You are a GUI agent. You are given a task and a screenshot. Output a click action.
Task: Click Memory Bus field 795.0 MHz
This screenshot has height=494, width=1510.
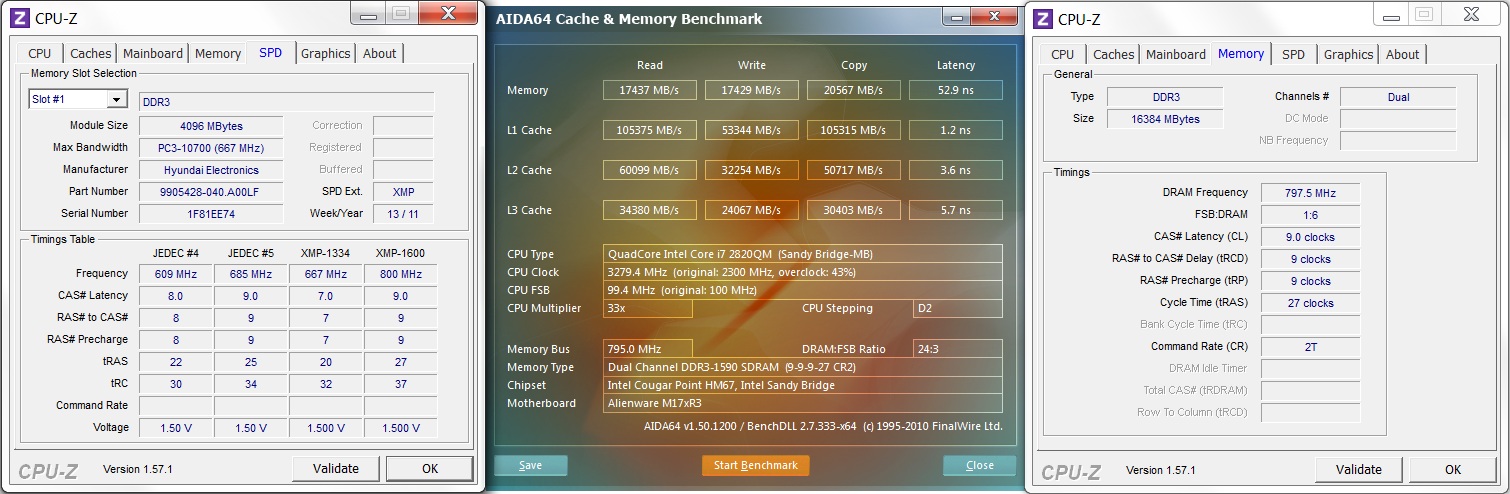click(x=648, y=349)
